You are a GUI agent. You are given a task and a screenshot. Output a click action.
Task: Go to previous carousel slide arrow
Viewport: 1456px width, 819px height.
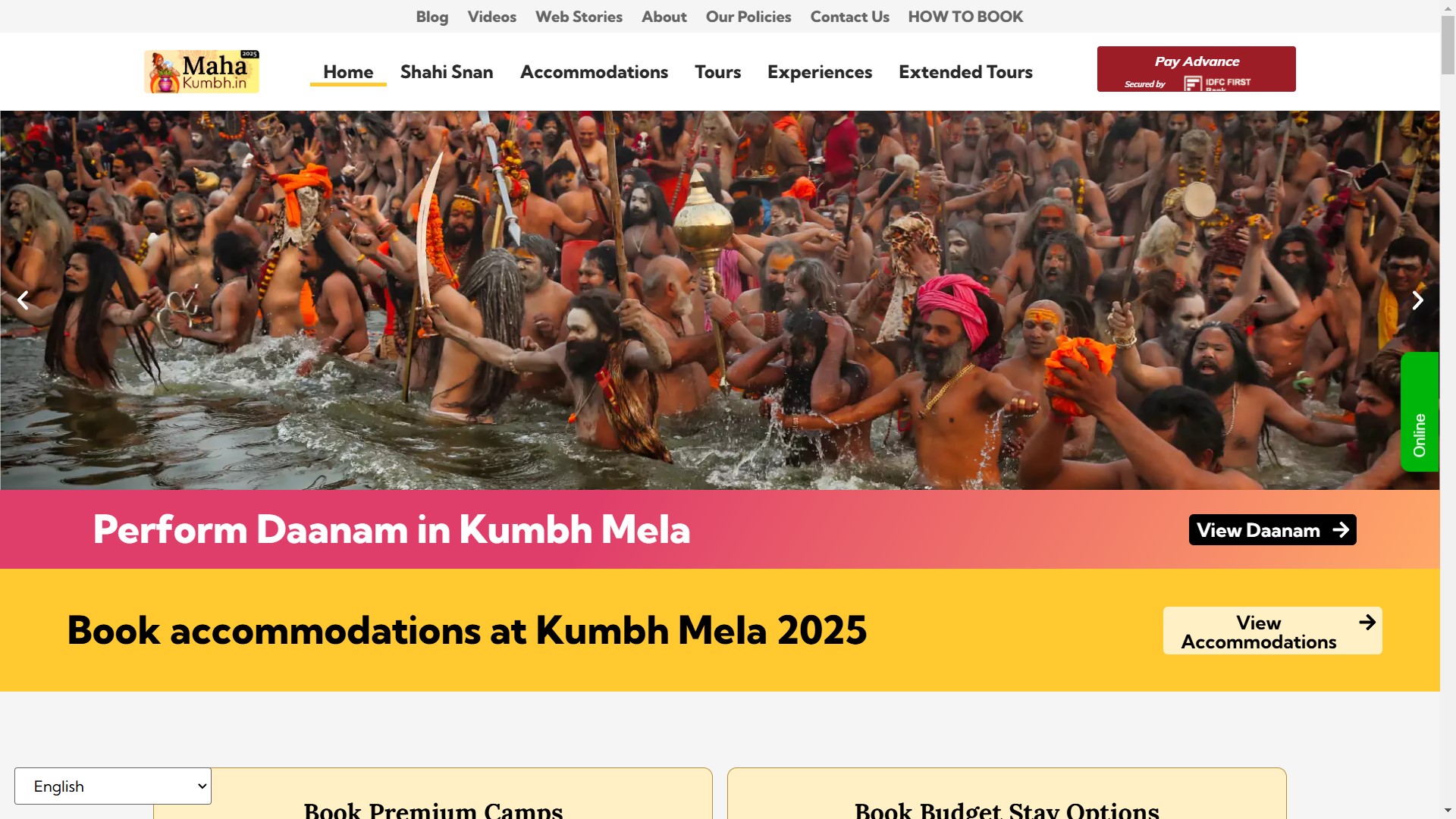[x=23, y=300]
